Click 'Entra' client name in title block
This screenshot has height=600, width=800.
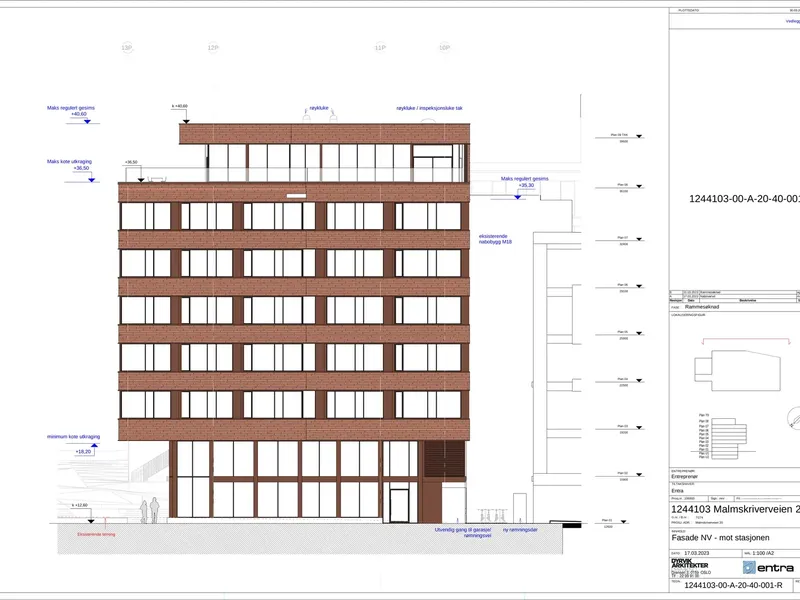click(x=678, y=491)
